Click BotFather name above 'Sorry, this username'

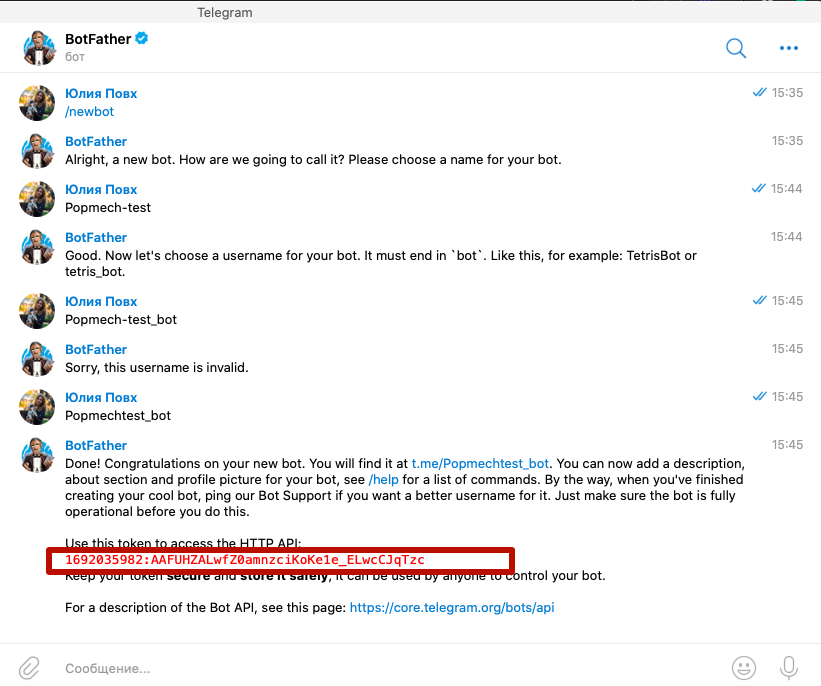click(x=96, y=349)
